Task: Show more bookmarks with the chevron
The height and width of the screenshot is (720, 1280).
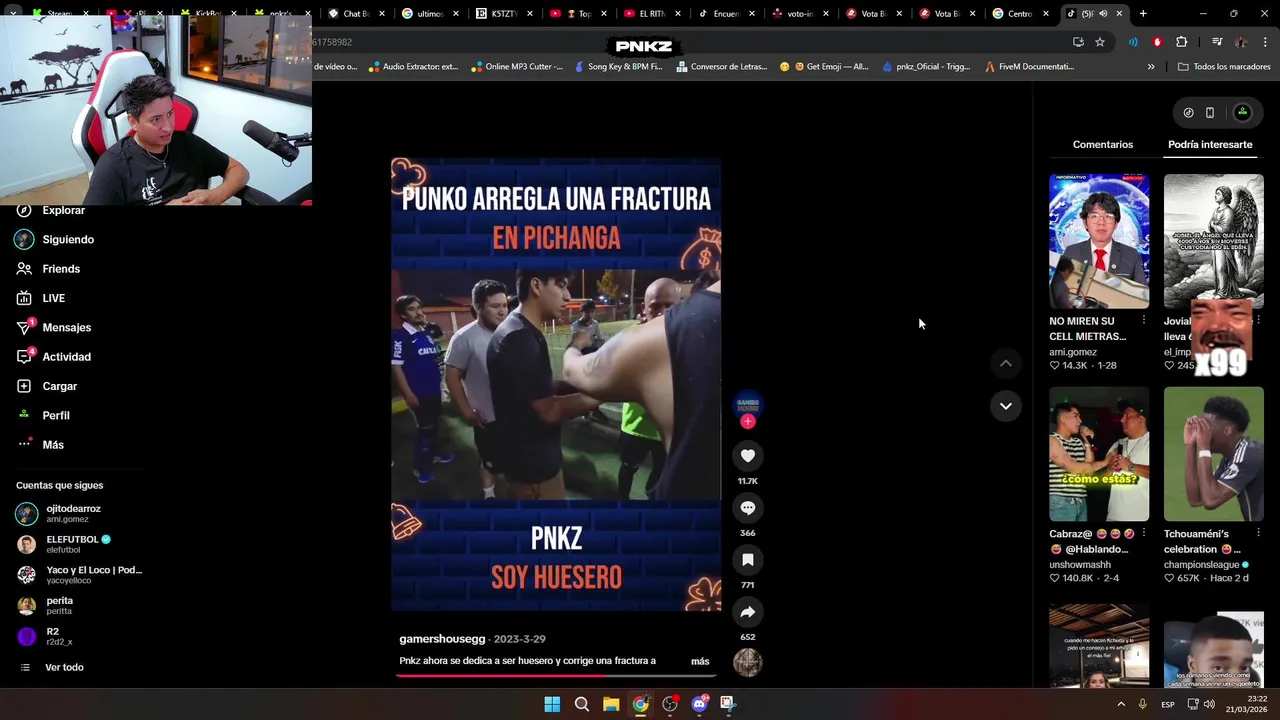Action: pos(1151,67)
